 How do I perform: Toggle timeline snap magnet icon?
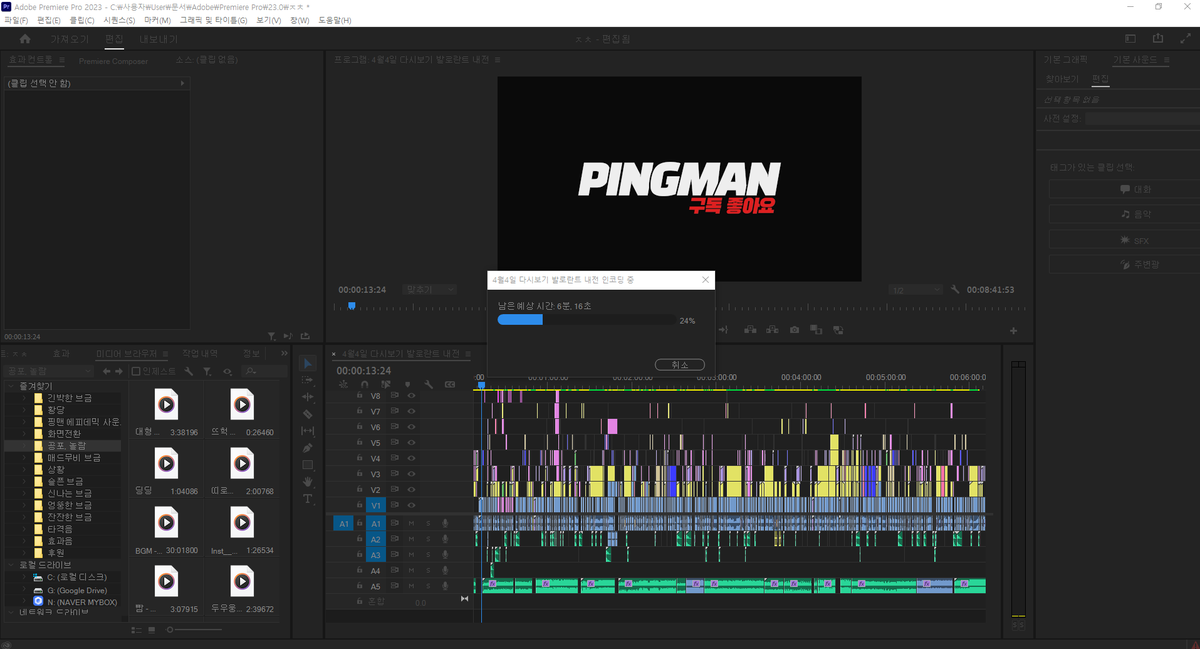click(x=365, y=384)
